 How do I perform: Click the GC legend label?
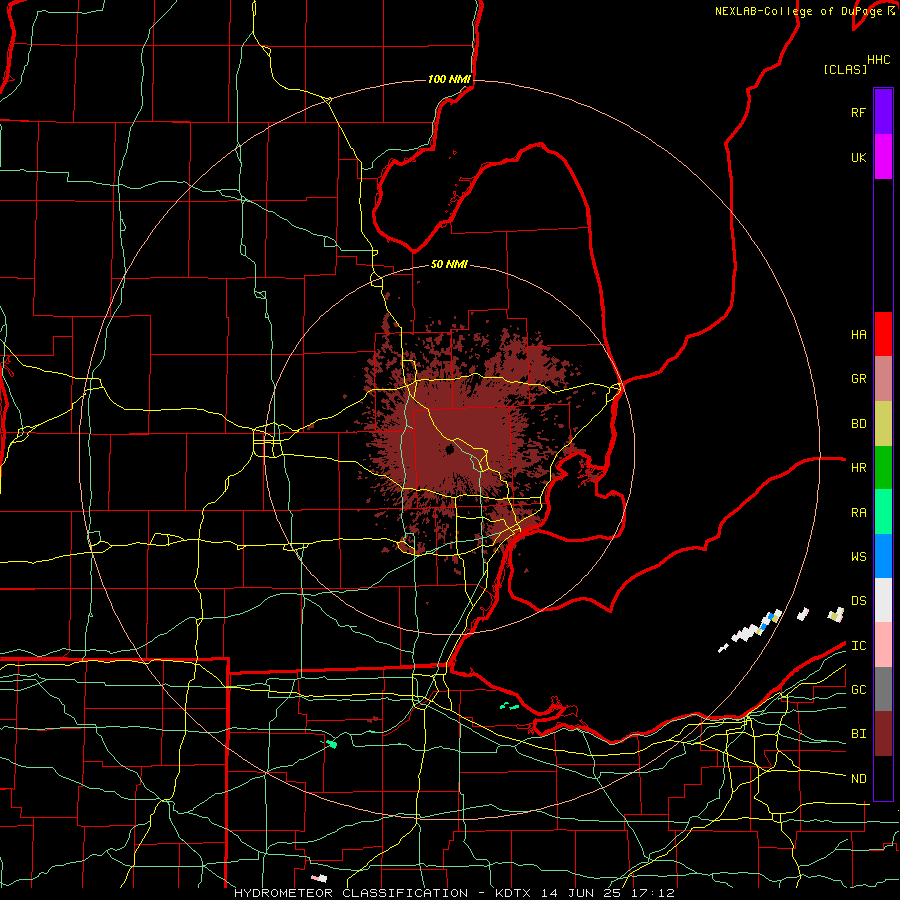[x=858, y=690]
